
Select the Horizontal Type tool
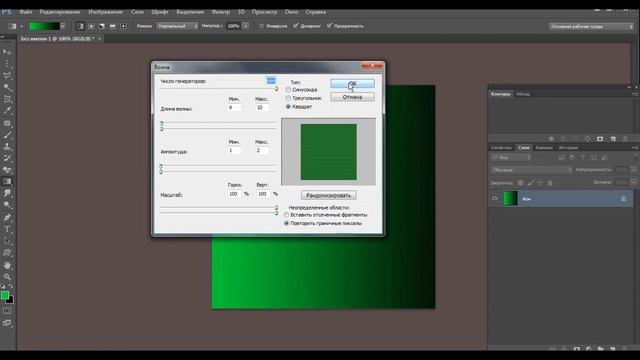(x=7, y=229)
